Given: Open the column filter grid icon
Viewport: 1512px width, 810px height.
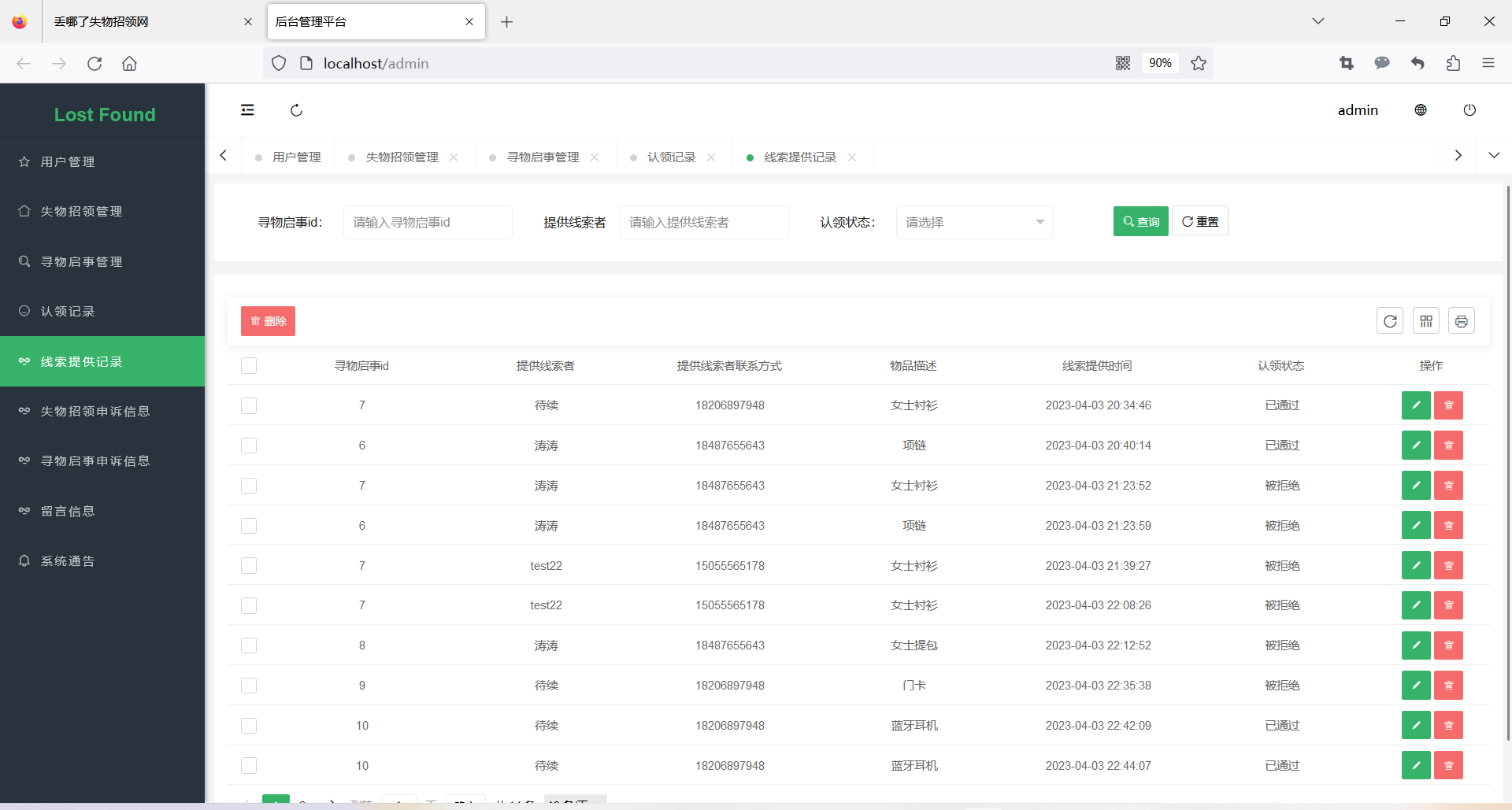Looking at the screenshot, I should coord(1426,321).
